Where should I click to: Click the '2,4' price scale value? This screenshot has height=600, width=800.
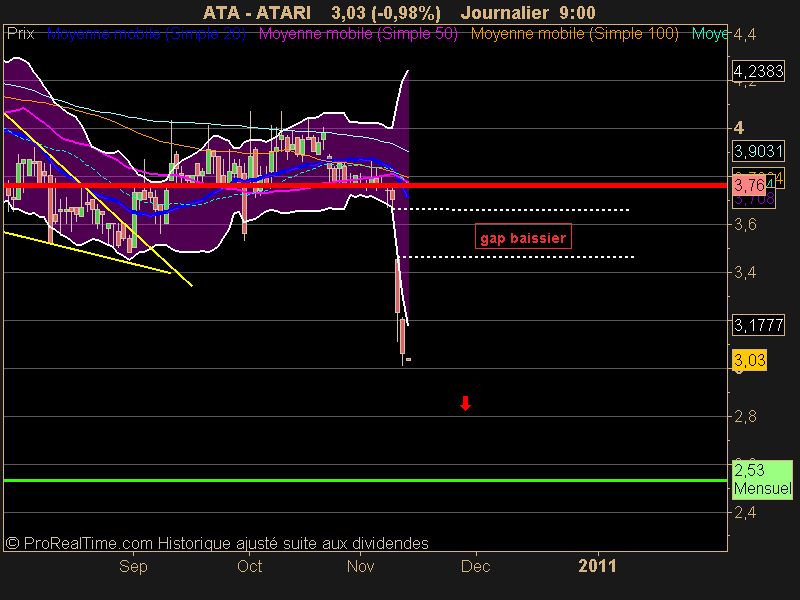click(745, 513)
